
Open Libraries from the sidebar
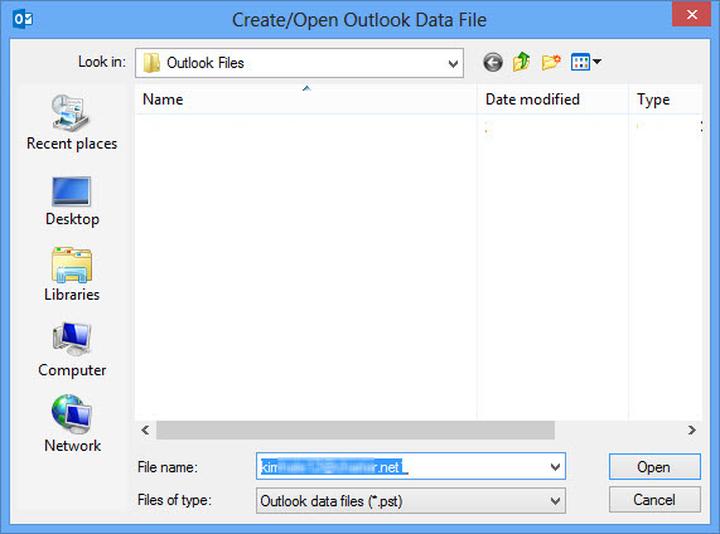tap(71, 275)
